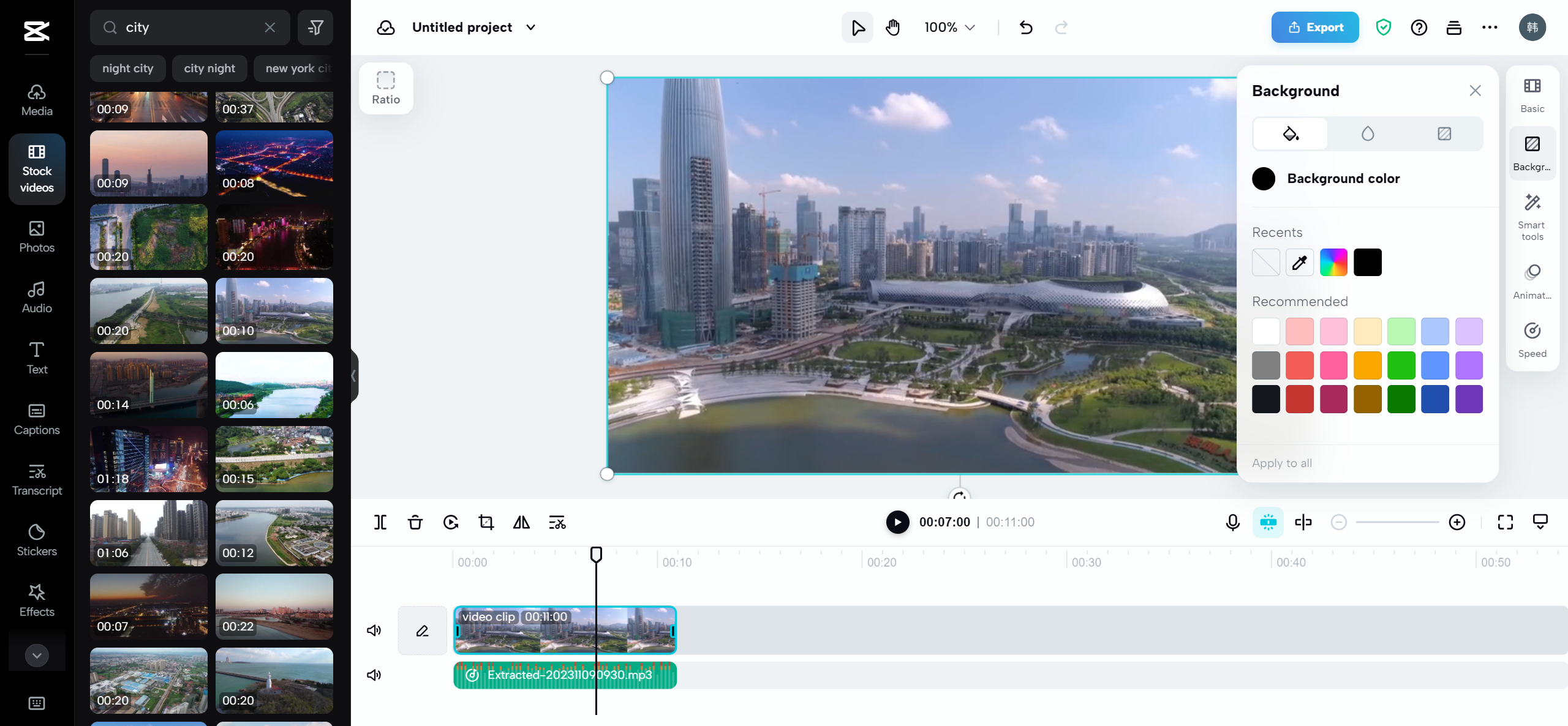Viewport: 1568px width, 726px height.
Task: Click the Export button
Action: click(x=1315, y=28)
